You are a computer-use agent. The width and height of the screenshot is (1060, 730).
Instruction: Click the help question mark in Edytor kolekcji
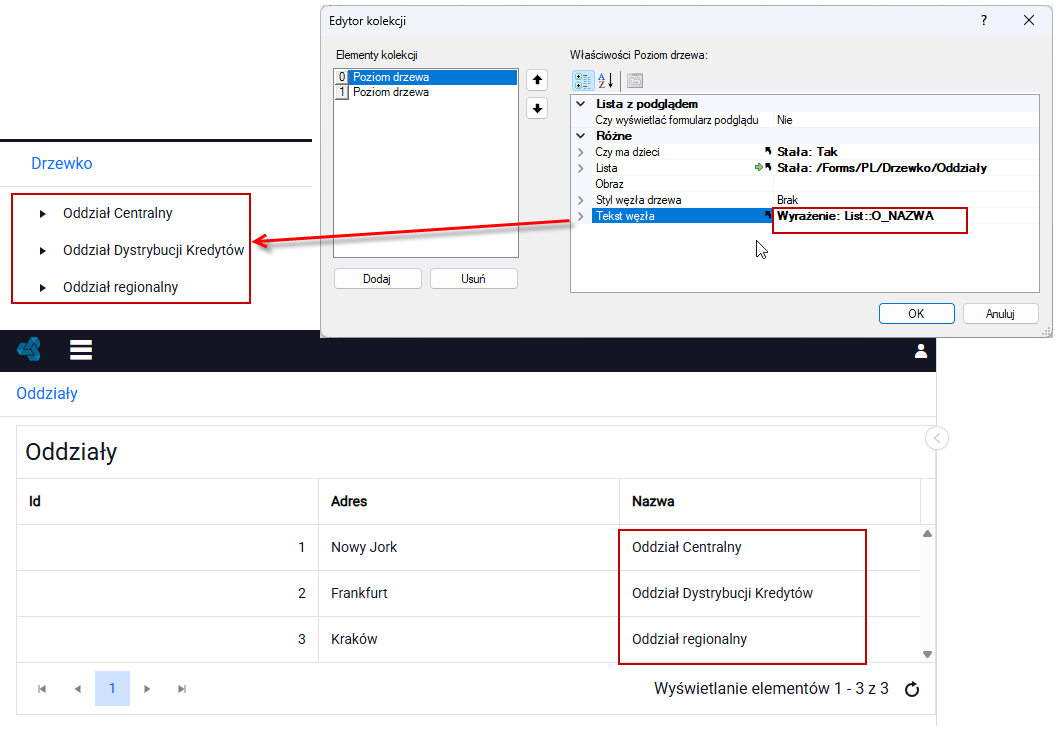coord(984,20)
